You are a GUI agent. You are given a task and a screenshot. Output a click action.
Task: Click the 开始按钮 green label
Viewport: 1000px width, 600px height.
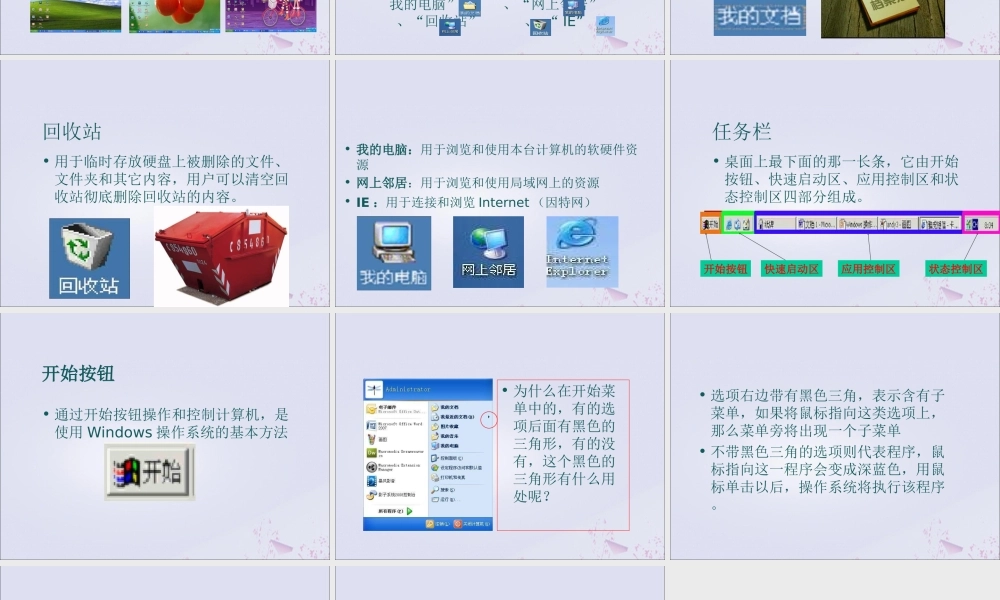tap(725, 268)
